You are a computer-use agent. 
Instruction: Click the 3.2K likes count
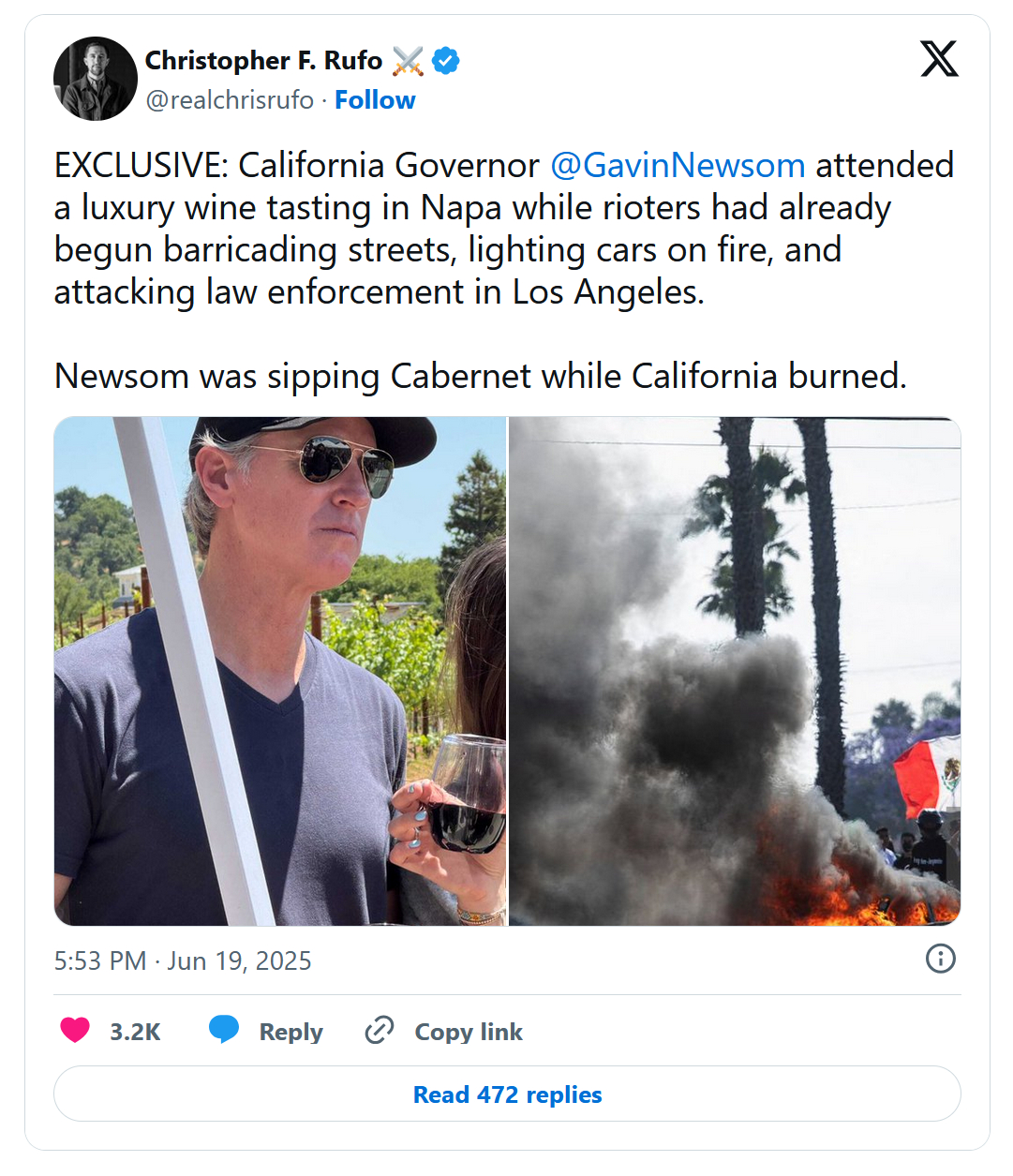tap(135, 1032)
